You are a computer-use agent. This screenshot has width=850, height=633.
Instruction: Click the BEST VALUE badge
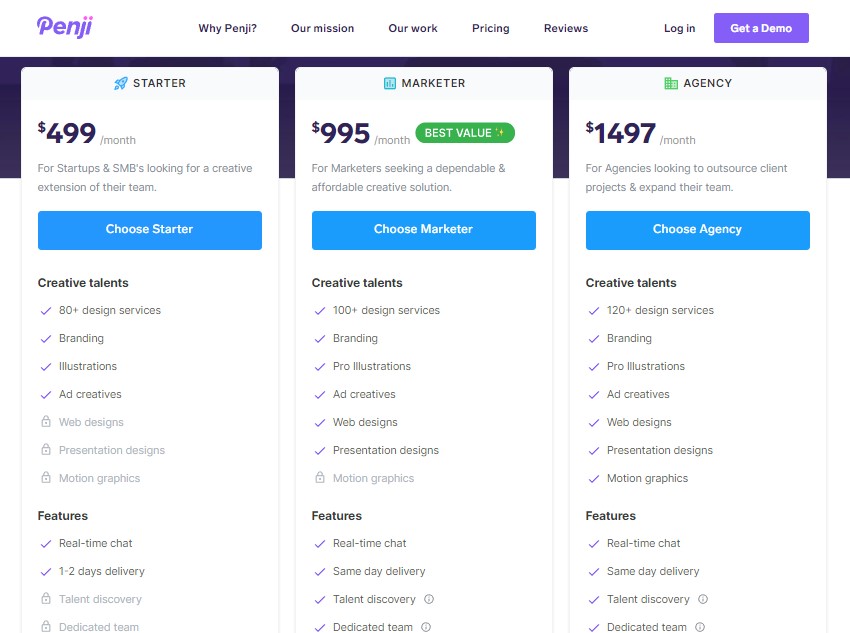(464, 132)
